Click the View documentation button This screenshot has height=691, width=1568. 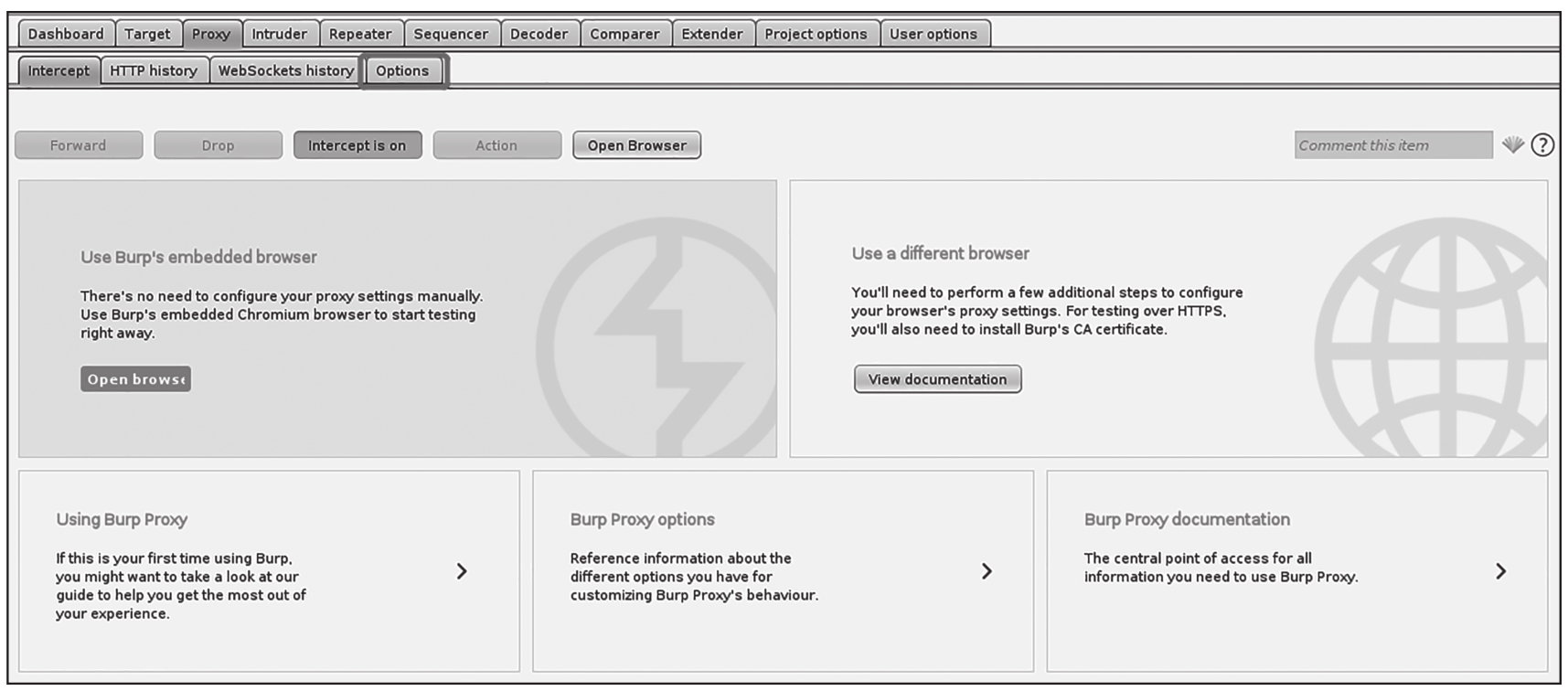pyautogui.click(x=937, y=379)
